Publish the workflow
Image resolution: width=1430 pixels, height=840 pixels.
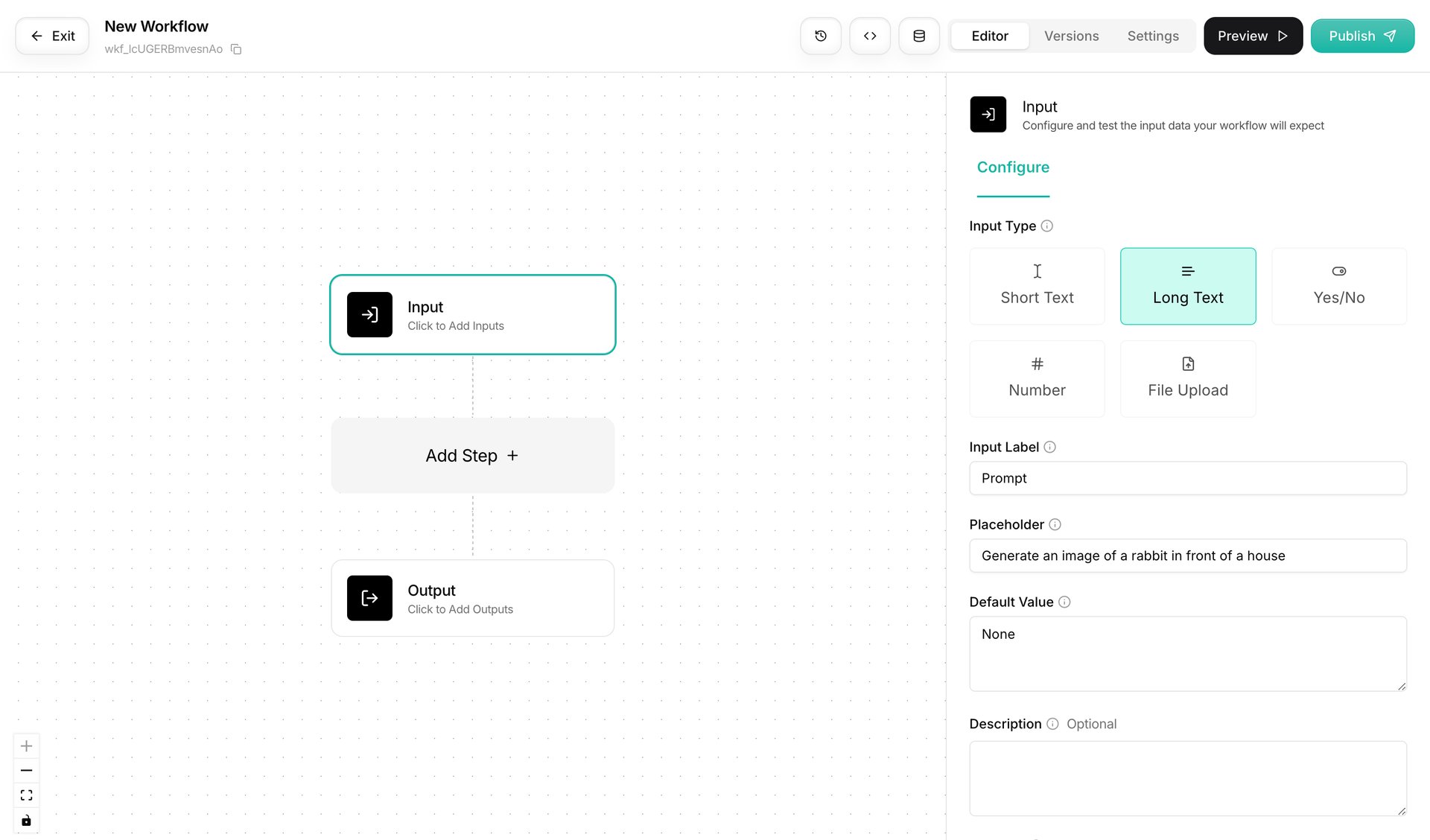pyautogui.click(x=1362, y=36)
